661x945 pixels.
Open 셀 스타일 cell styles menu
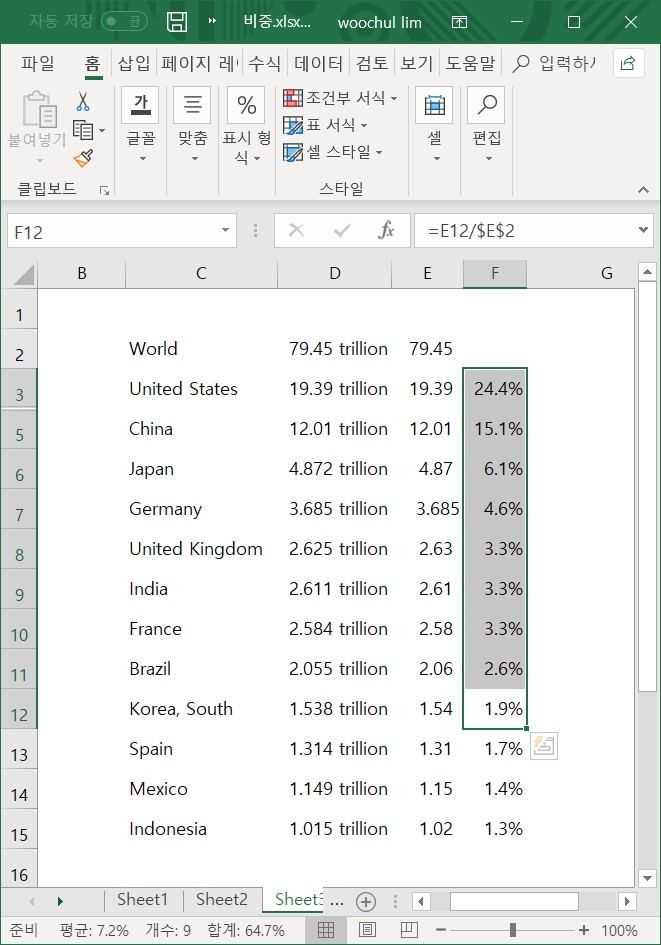click(x=333, y=152)
